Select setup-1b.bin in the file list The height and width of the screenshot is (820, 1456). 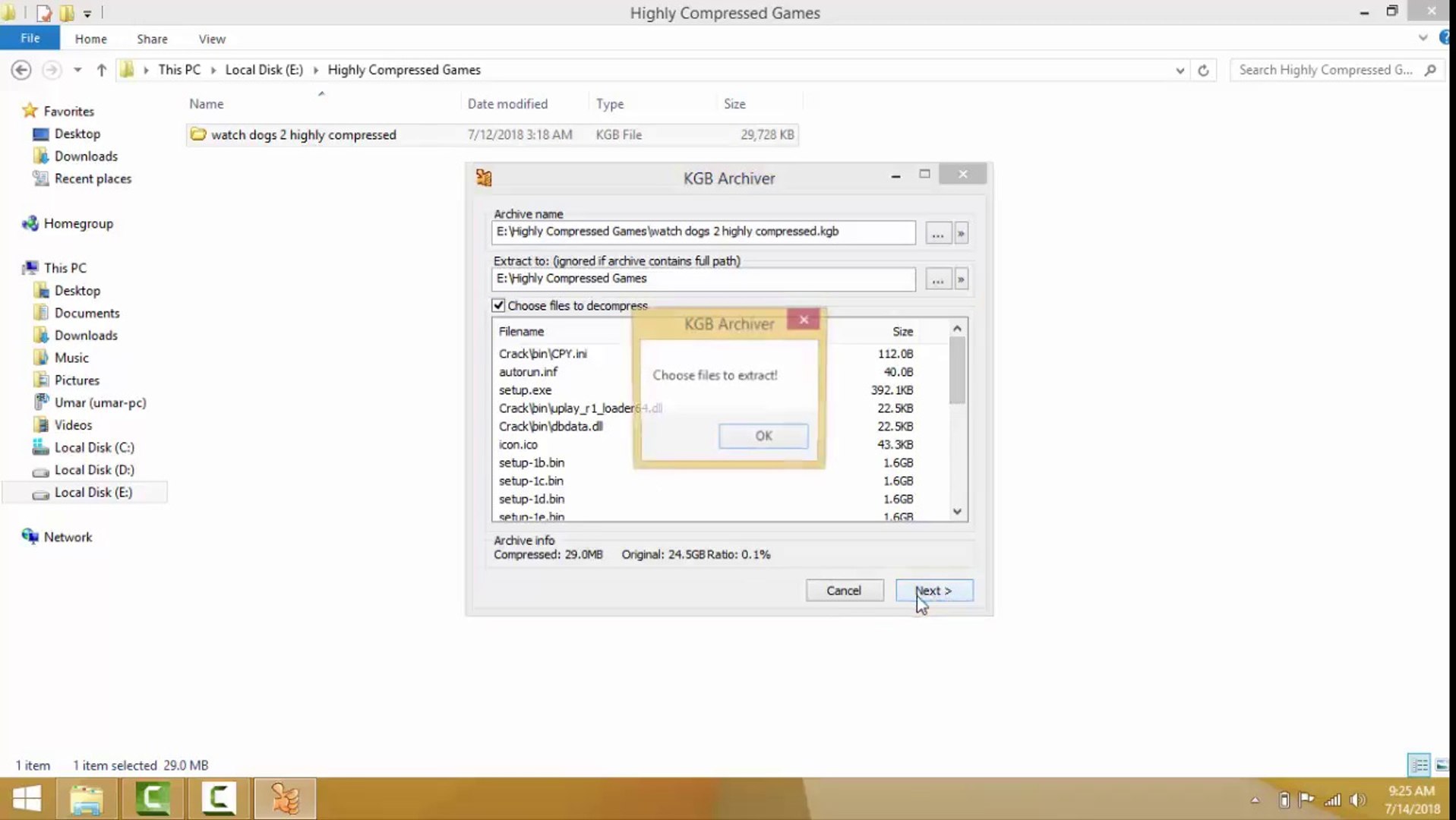(532, 463)
